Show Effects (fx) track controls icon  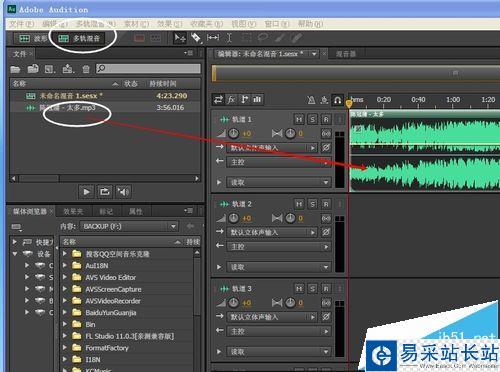point(231,99)
